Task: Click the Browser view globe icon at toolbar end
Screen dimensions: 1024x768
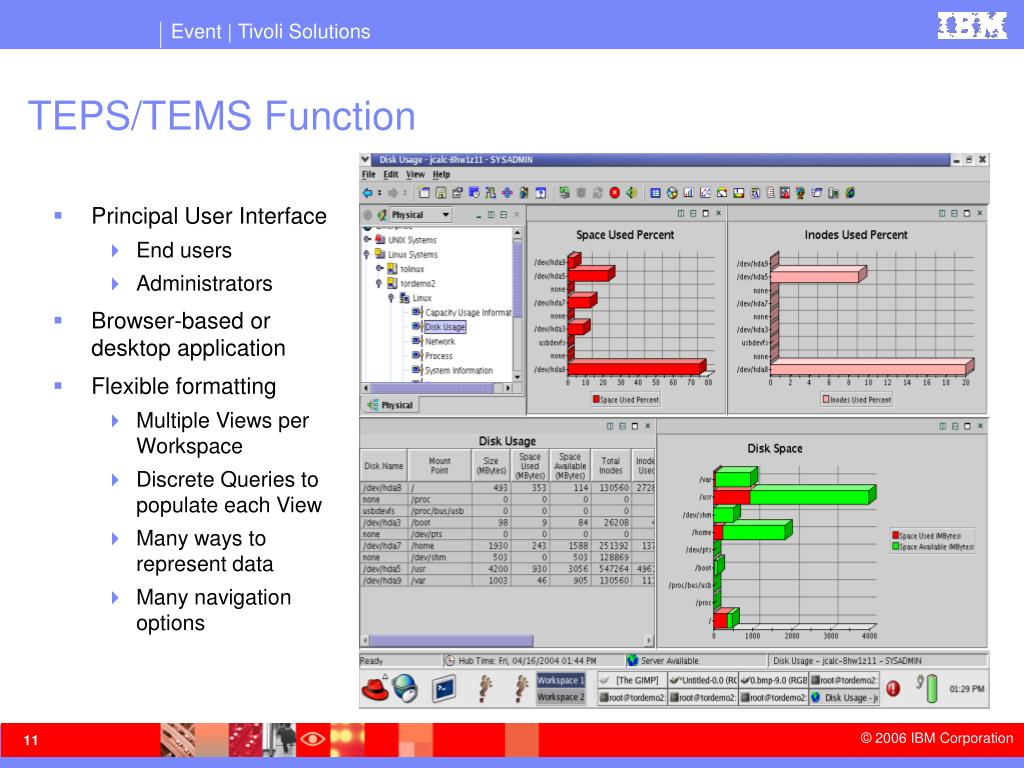Action: pyautogui.click(x=850, y=193)
